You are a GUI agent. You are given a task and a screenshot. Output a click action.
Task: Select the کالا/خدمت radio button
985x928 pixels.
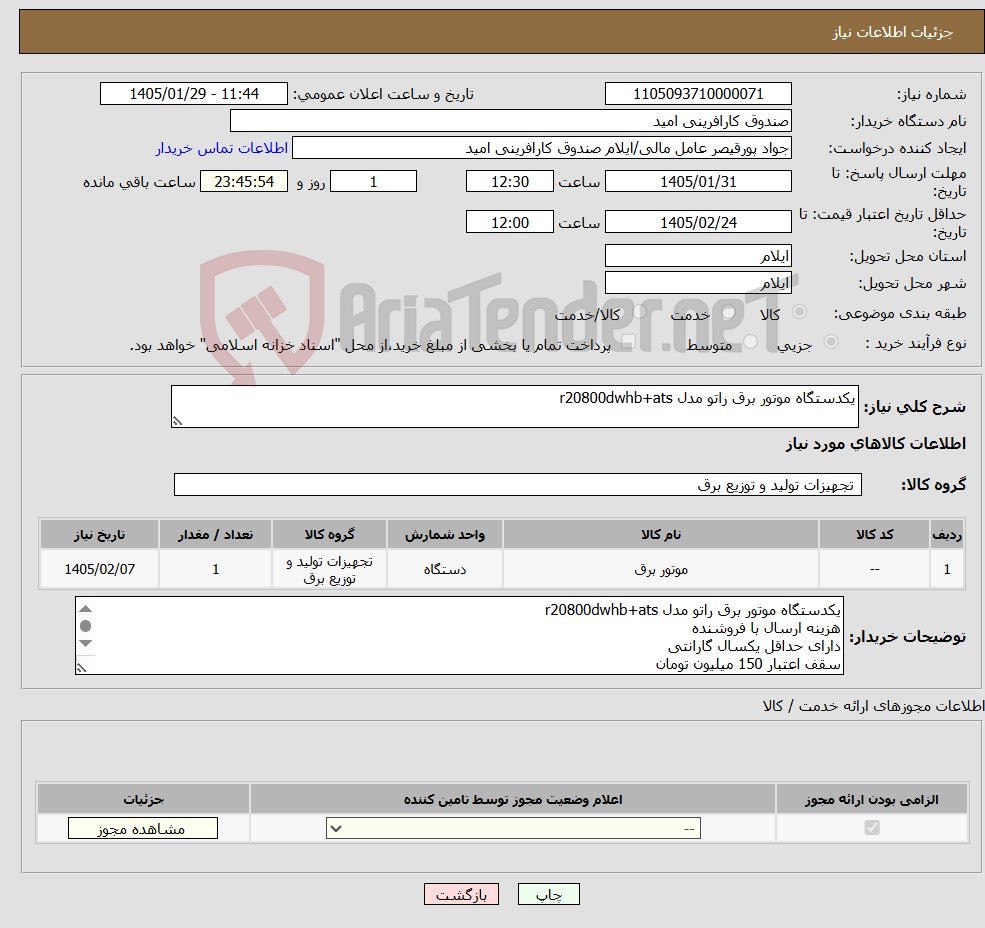coord(639,311)
